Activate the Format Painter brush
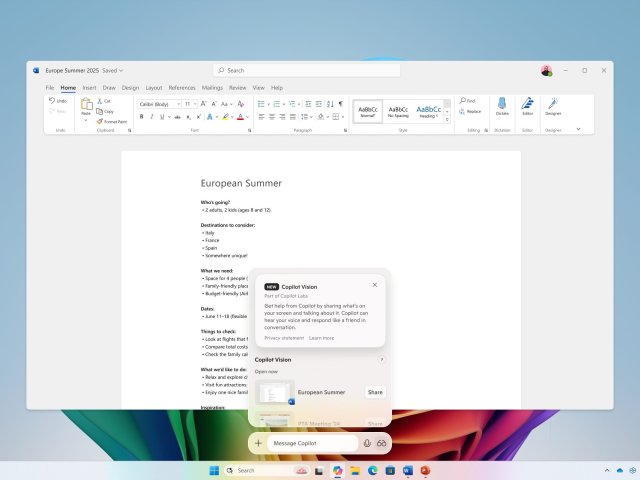 click(99, 122)
